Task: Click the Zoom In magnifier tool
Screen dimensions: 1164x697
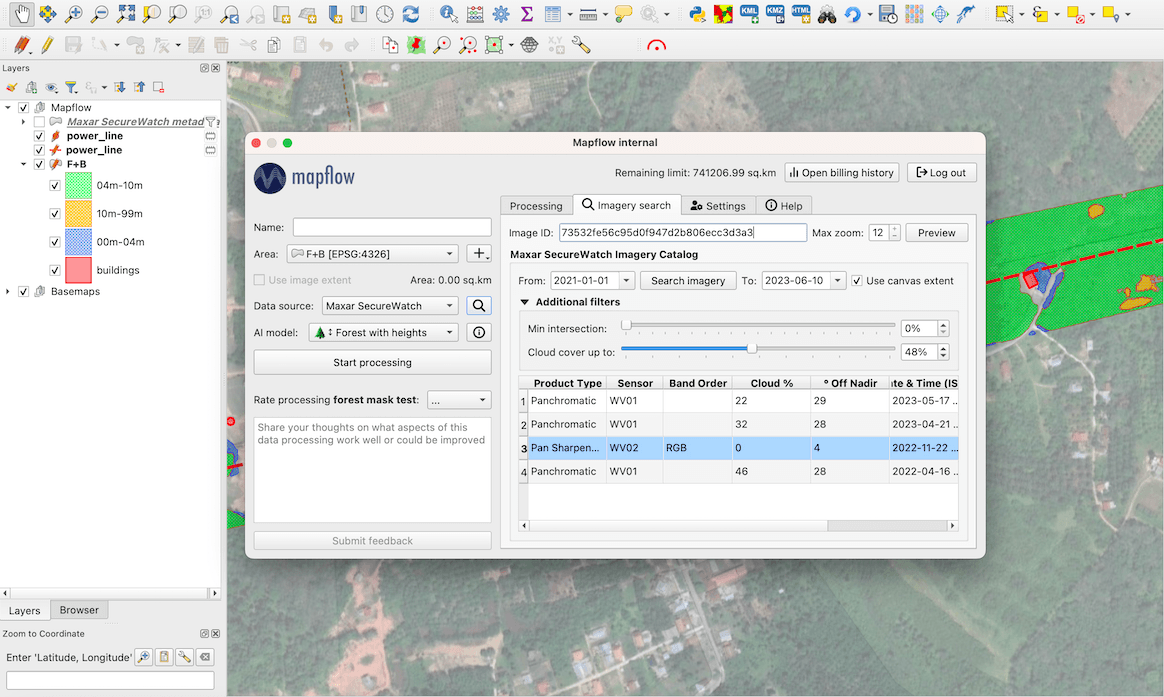Action: click(73, 13)
